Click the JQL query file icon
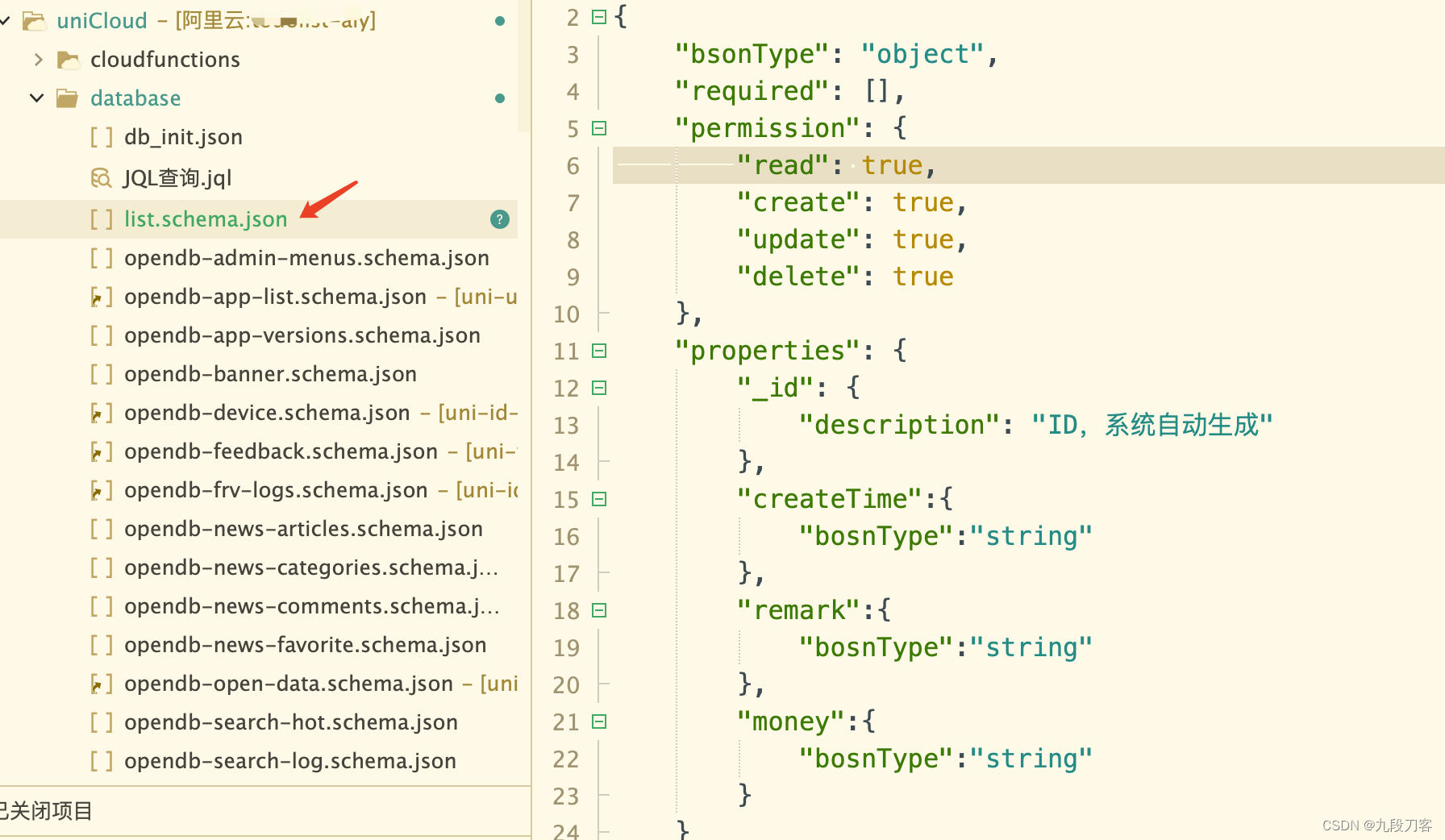The height and width of the screenshot is (840, 1445). [102, 178]
